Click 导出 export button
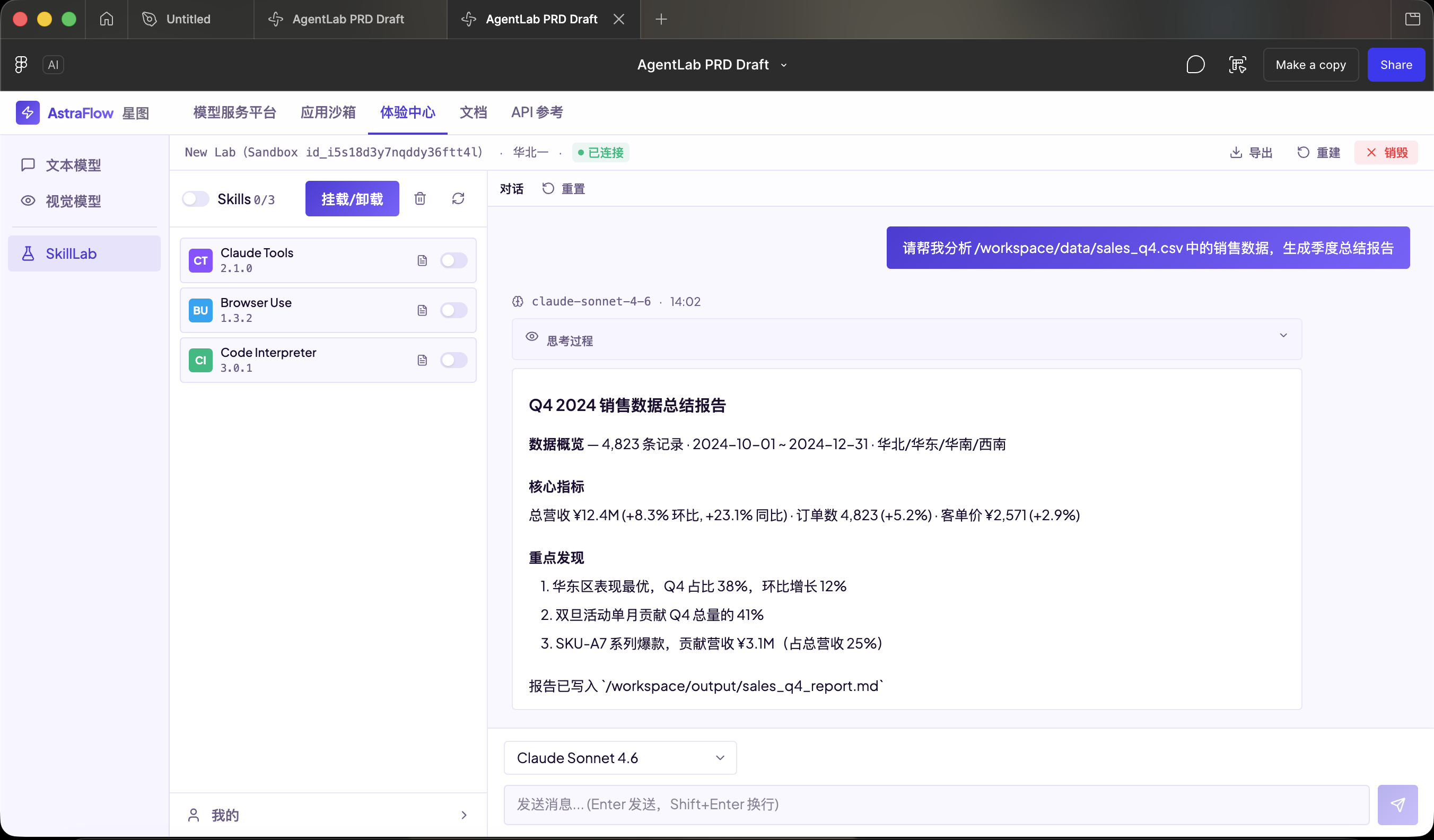 coord(1251,153)
